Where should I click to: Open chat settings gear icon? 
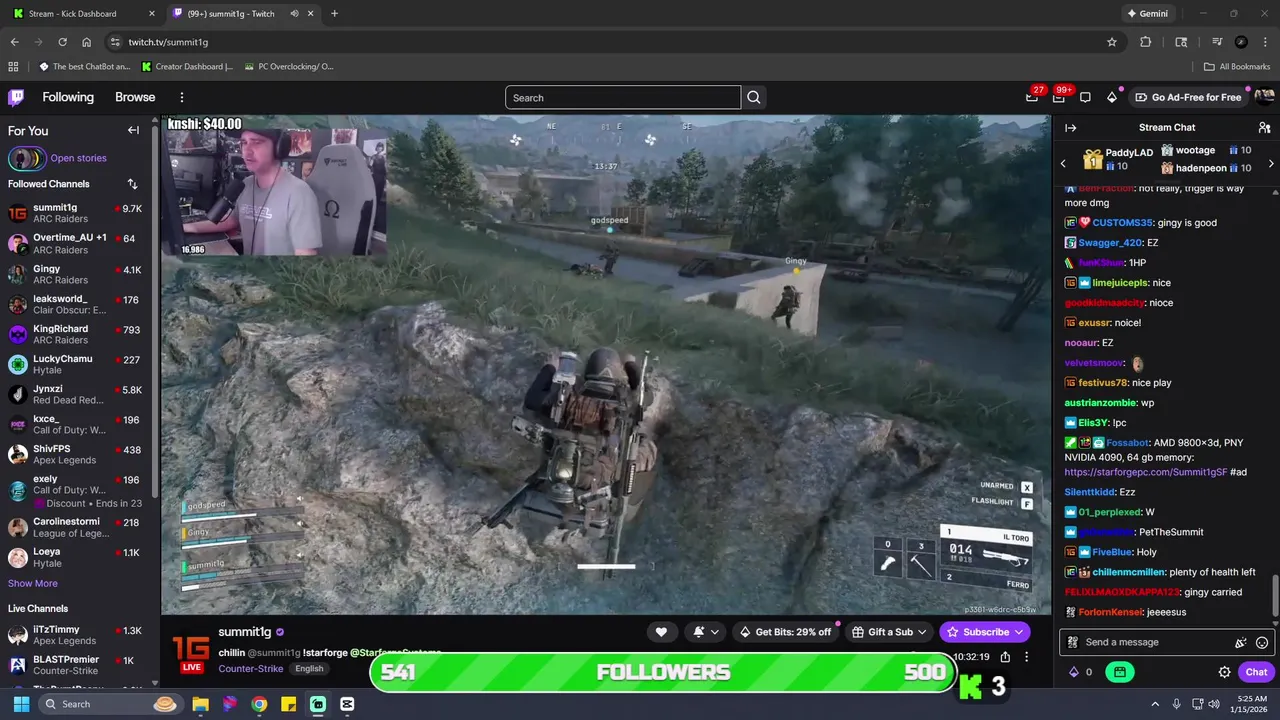(1224, 672)
